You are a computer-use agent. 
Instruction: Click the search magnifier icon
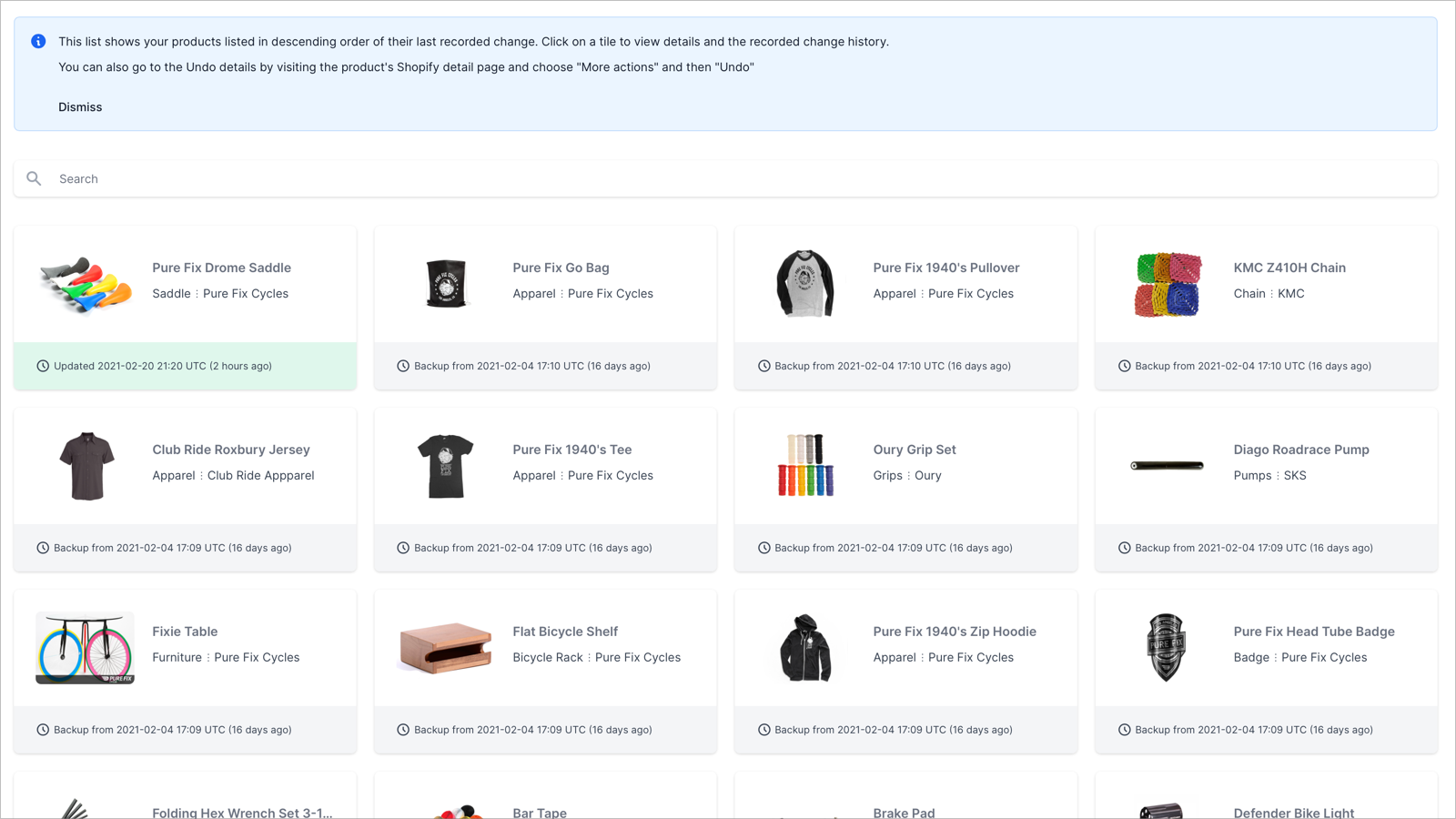34,178
